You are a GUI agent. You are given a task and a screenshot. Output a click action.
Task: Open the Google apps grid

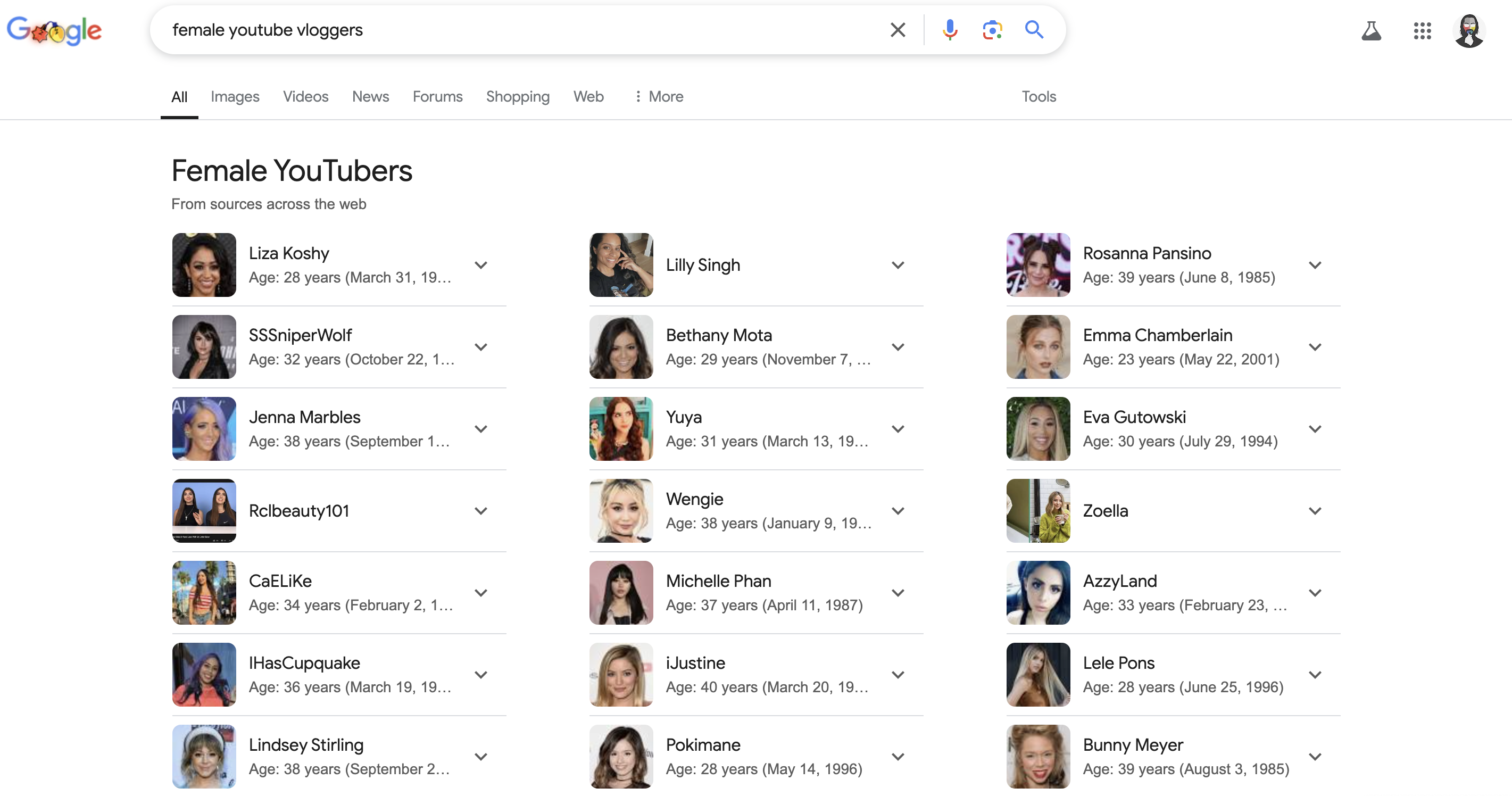[1422, 30]
